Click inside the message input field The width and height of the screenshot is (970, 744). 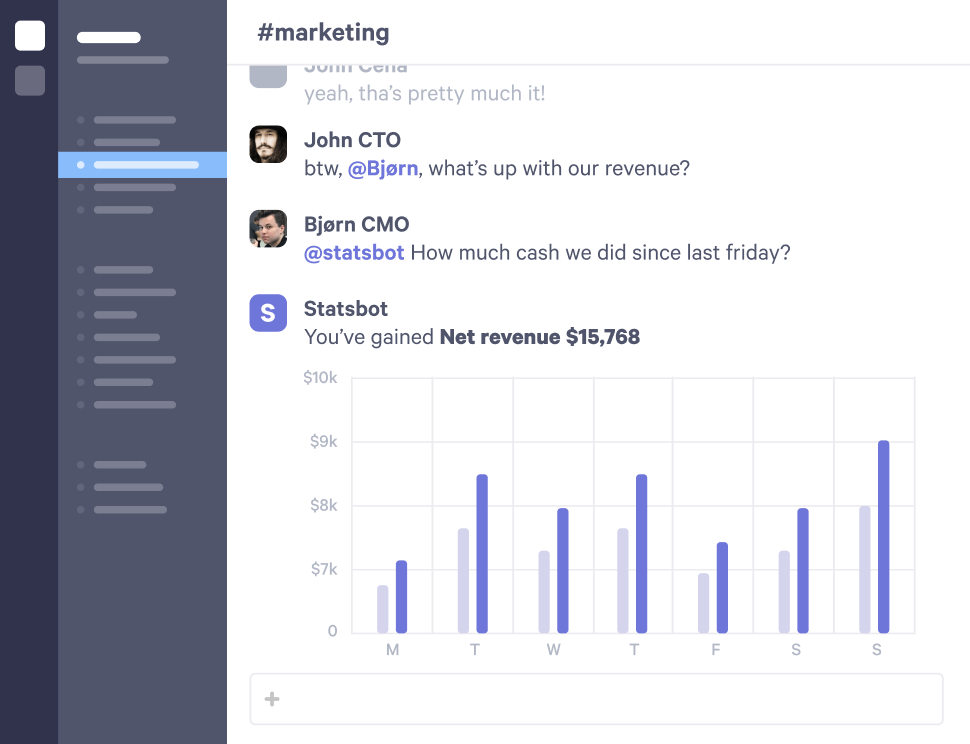600,699
